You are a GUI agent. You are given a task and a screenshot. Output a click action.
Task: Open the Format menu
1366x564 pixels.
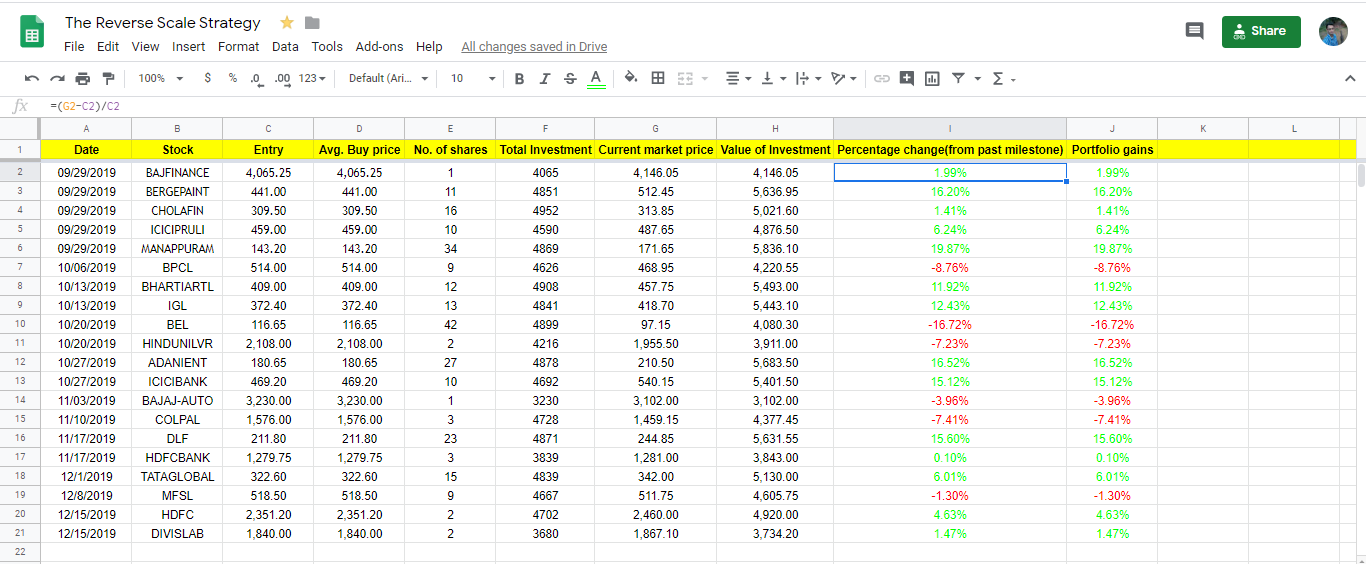(238, 46)
